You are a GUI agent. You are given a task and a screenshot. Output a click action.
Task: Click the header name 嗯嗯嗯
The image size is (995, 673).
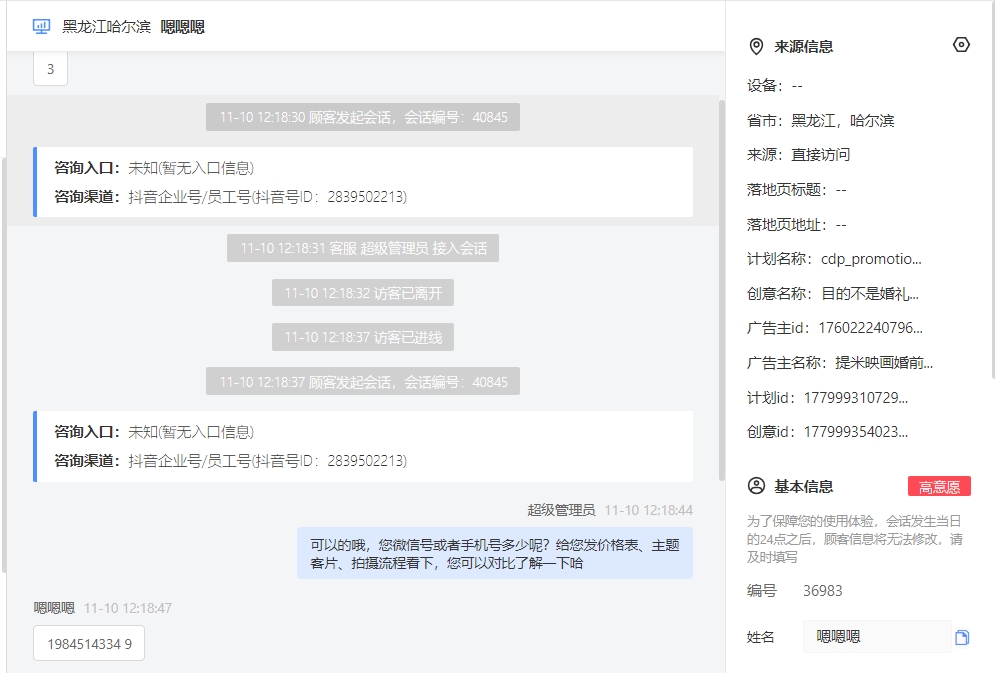tap(183, 27)
